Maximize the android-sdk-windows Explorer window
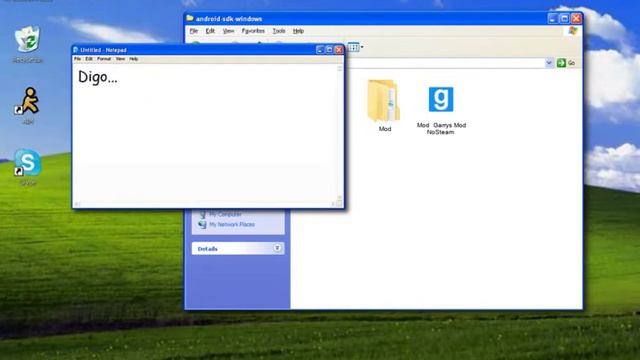This screenshot has height=360, width=640. pyautogui.click(x=564, y=18)
